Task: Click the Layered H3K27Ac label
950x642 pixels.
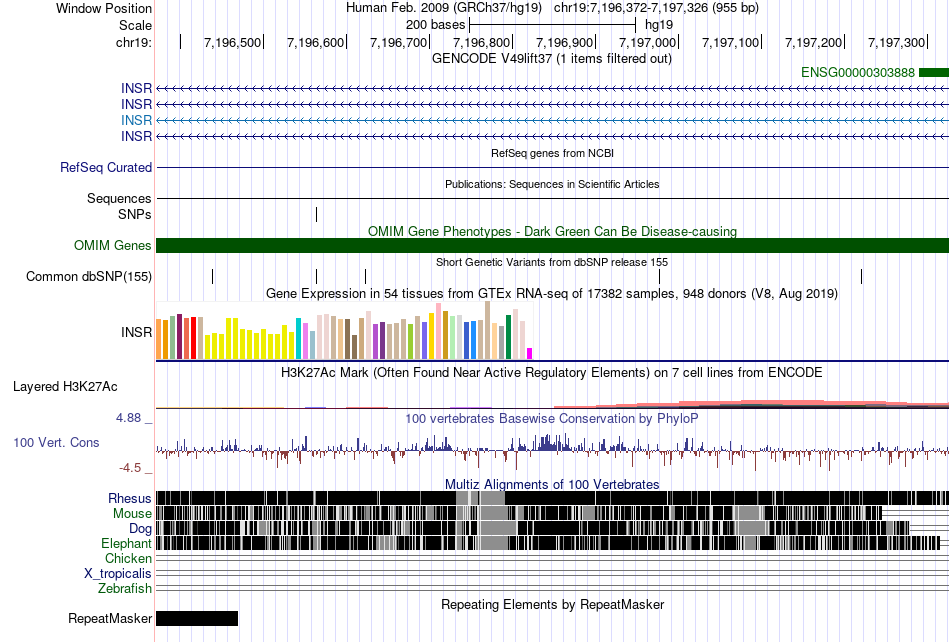Action: pos(65,387)
